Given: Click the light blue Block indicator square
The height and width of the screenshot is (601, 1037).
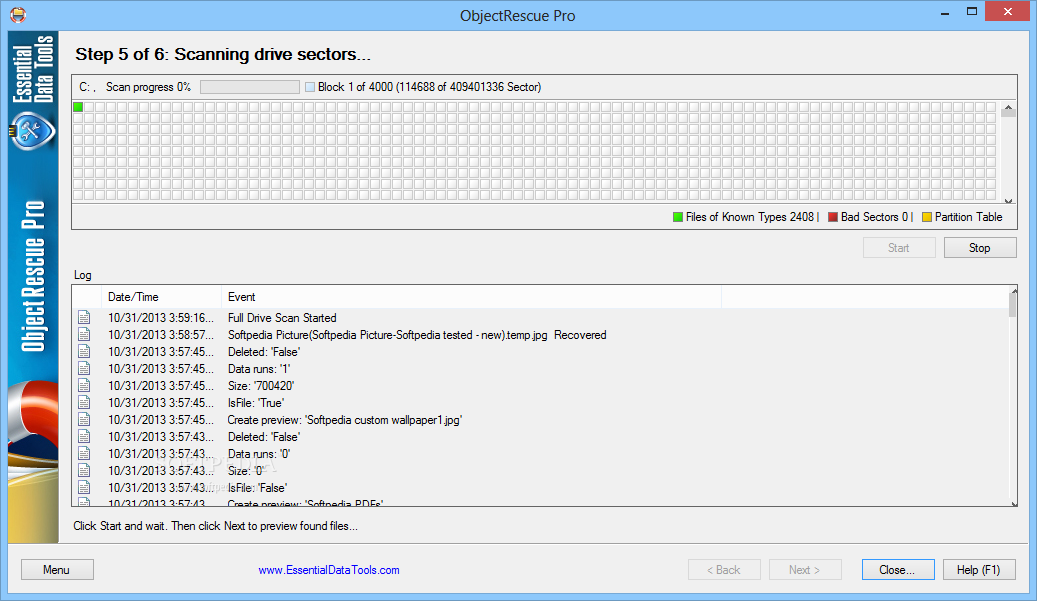Looking at the screenshot, I should coord(310,87).
